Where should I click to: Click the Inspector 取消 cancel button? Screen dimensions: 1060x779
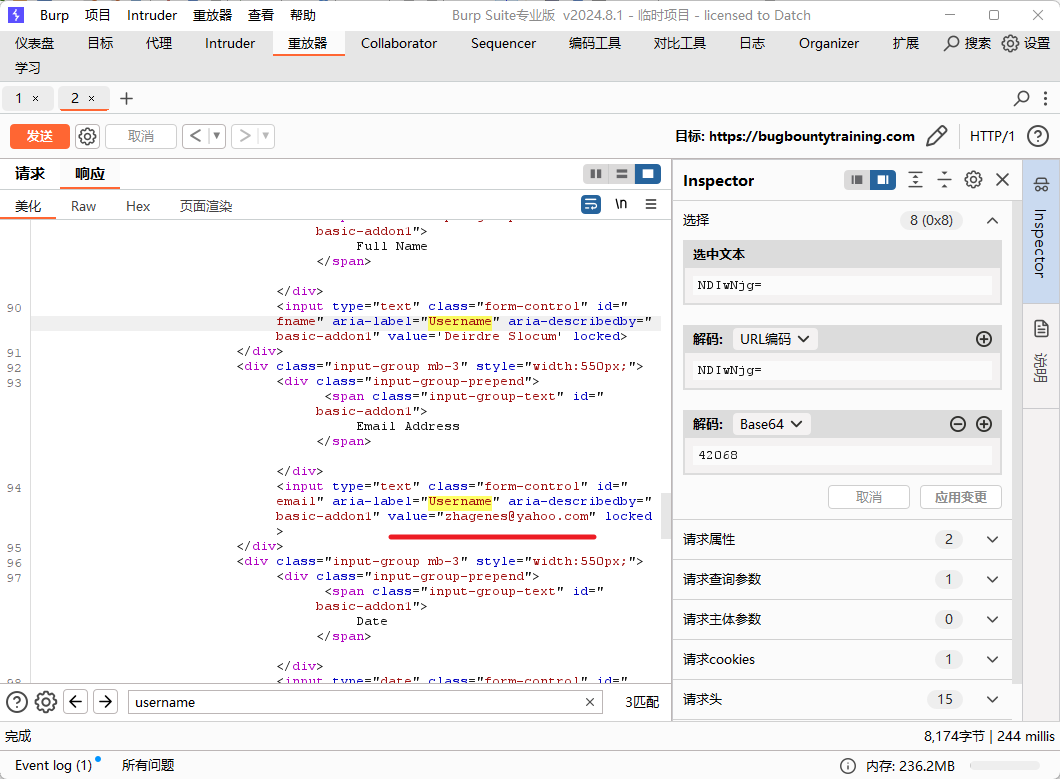pos(869,497)
